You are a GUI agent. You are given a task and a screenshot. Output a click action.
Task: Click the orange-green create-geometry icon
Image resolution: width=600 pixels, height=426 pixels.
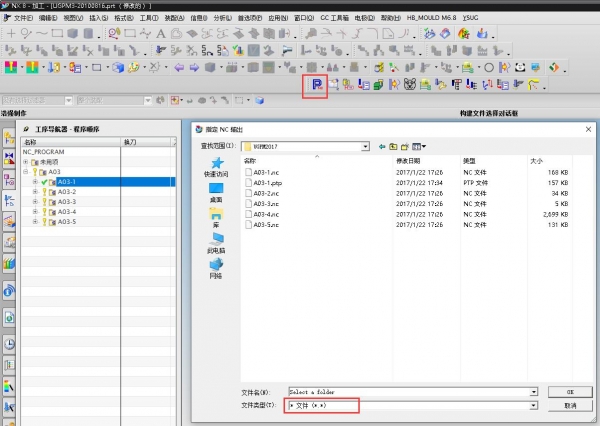[32, 68]
